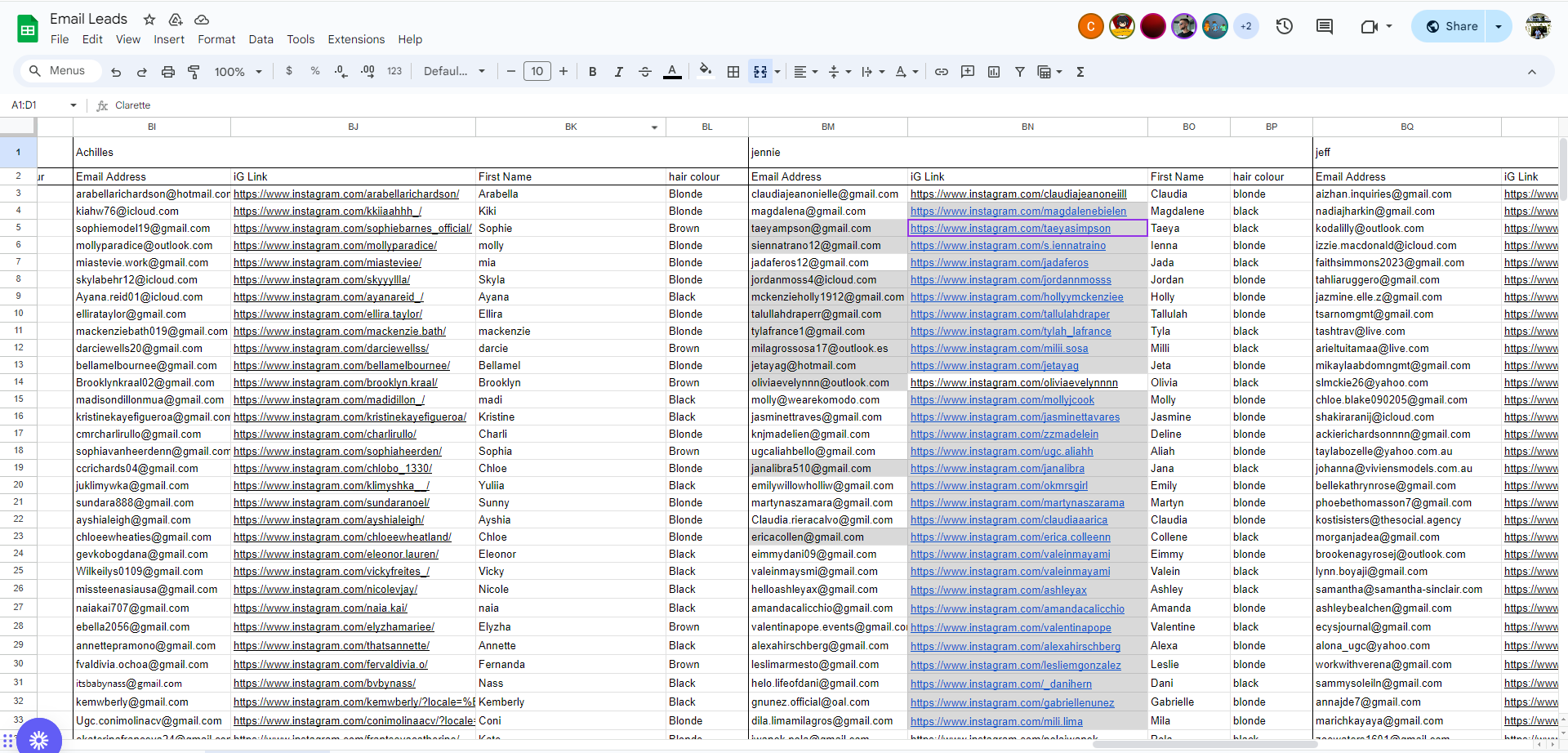Open the Extensions menu
This screenshot has height=753, width=1568.
(356, 39)
